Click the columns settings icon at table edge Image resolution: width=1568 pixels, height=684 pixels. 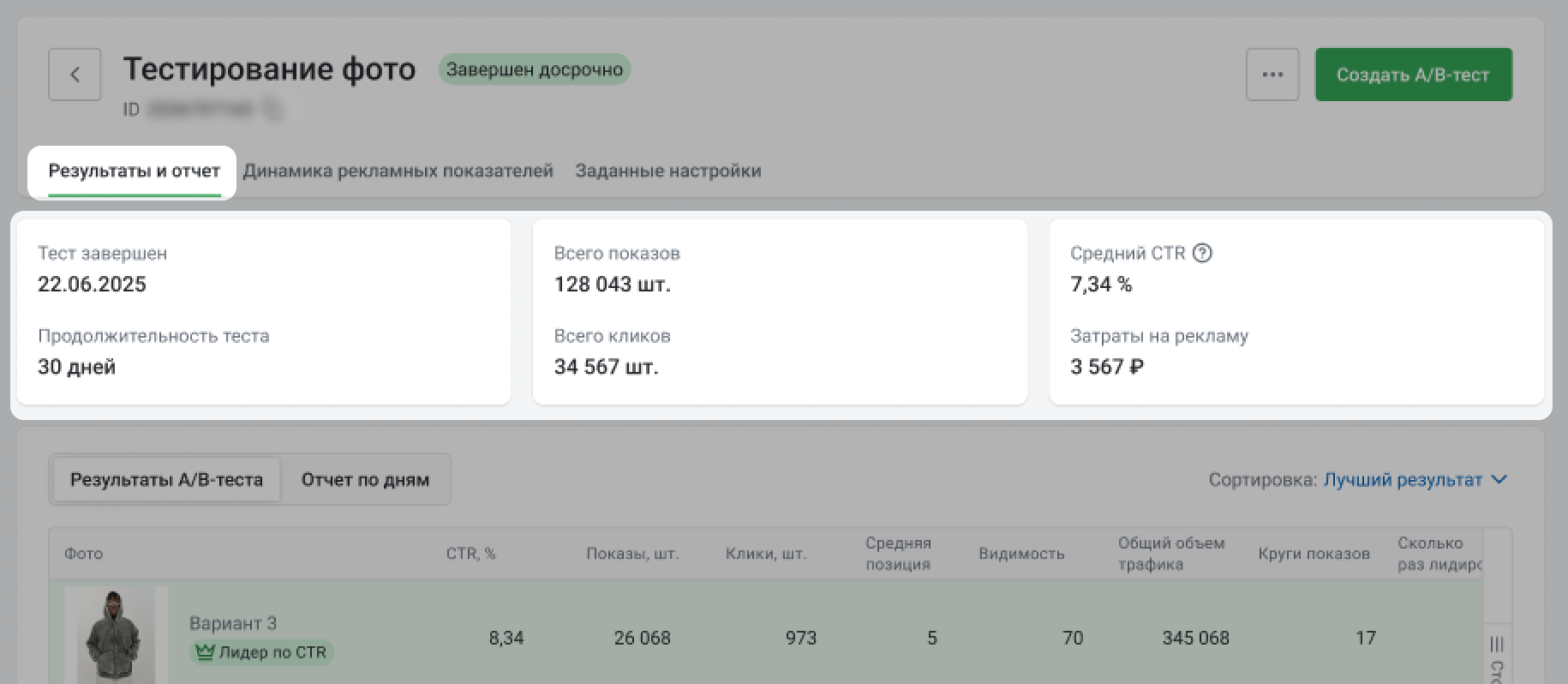coord(1496,645)
